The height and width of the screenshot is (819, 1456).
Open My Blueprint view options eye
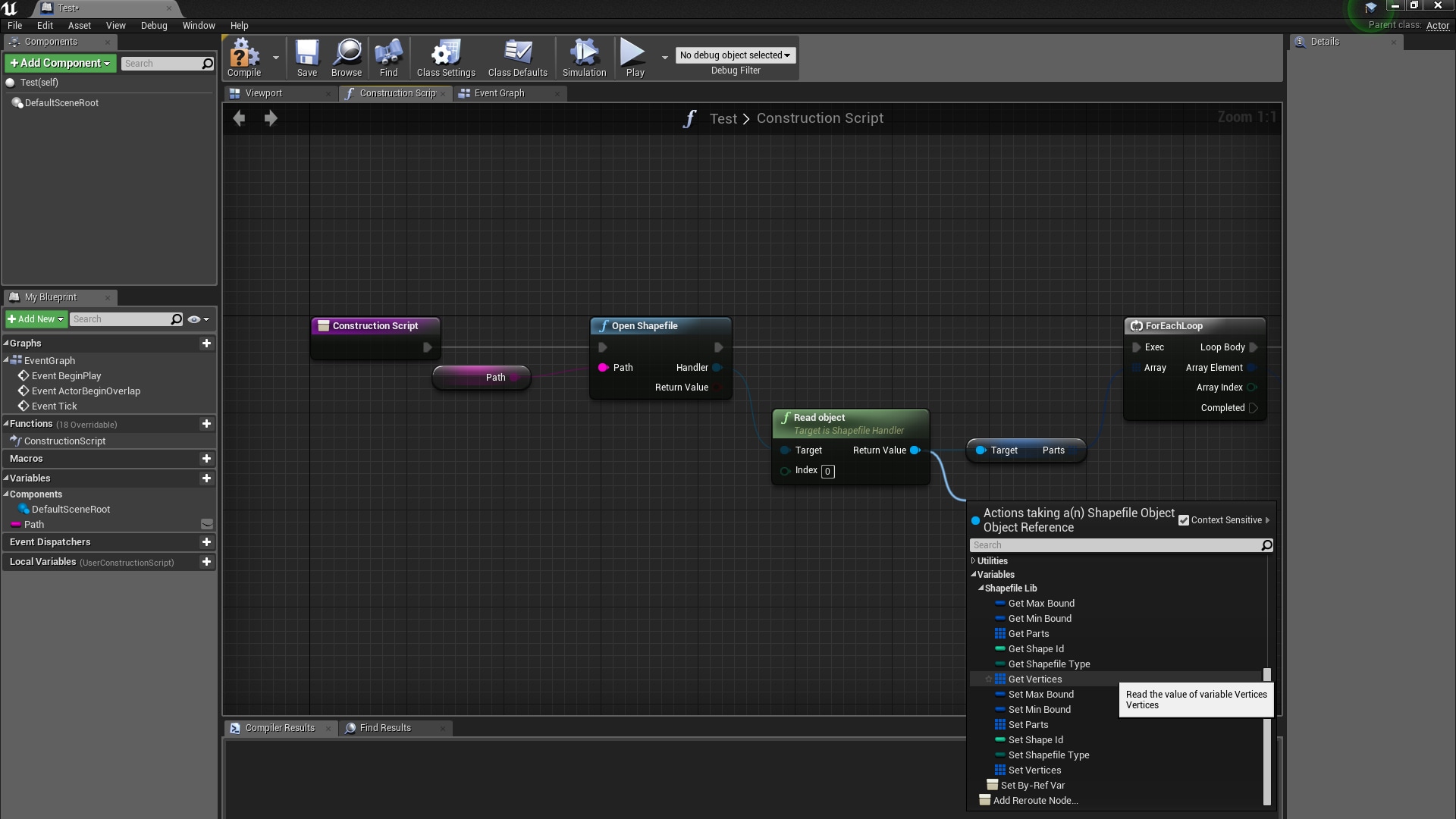point(198,319)
